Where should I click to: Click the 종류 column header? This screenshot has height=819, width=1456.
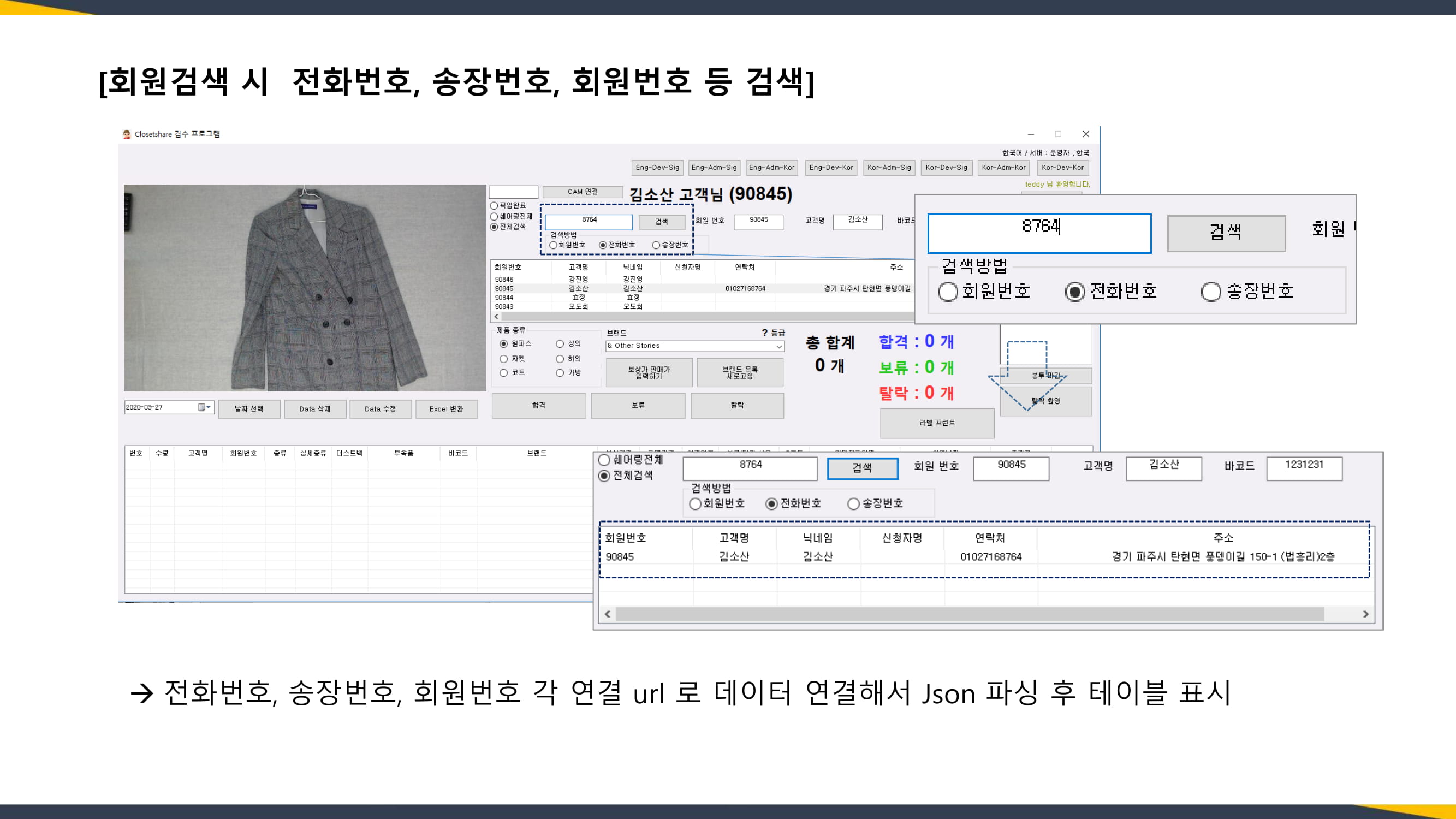(280, 453)
